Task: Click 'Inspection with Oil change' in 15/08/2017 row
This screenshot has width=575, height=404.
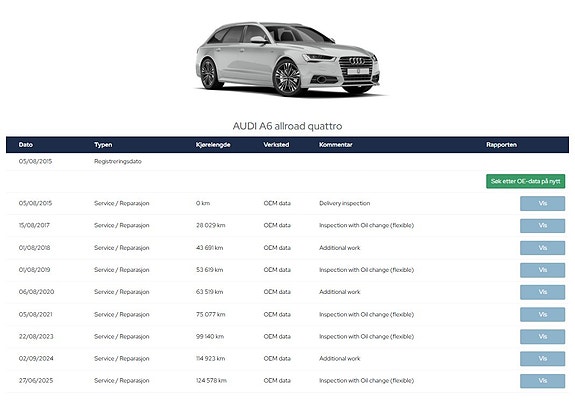Action: click(x=354, y=225)
